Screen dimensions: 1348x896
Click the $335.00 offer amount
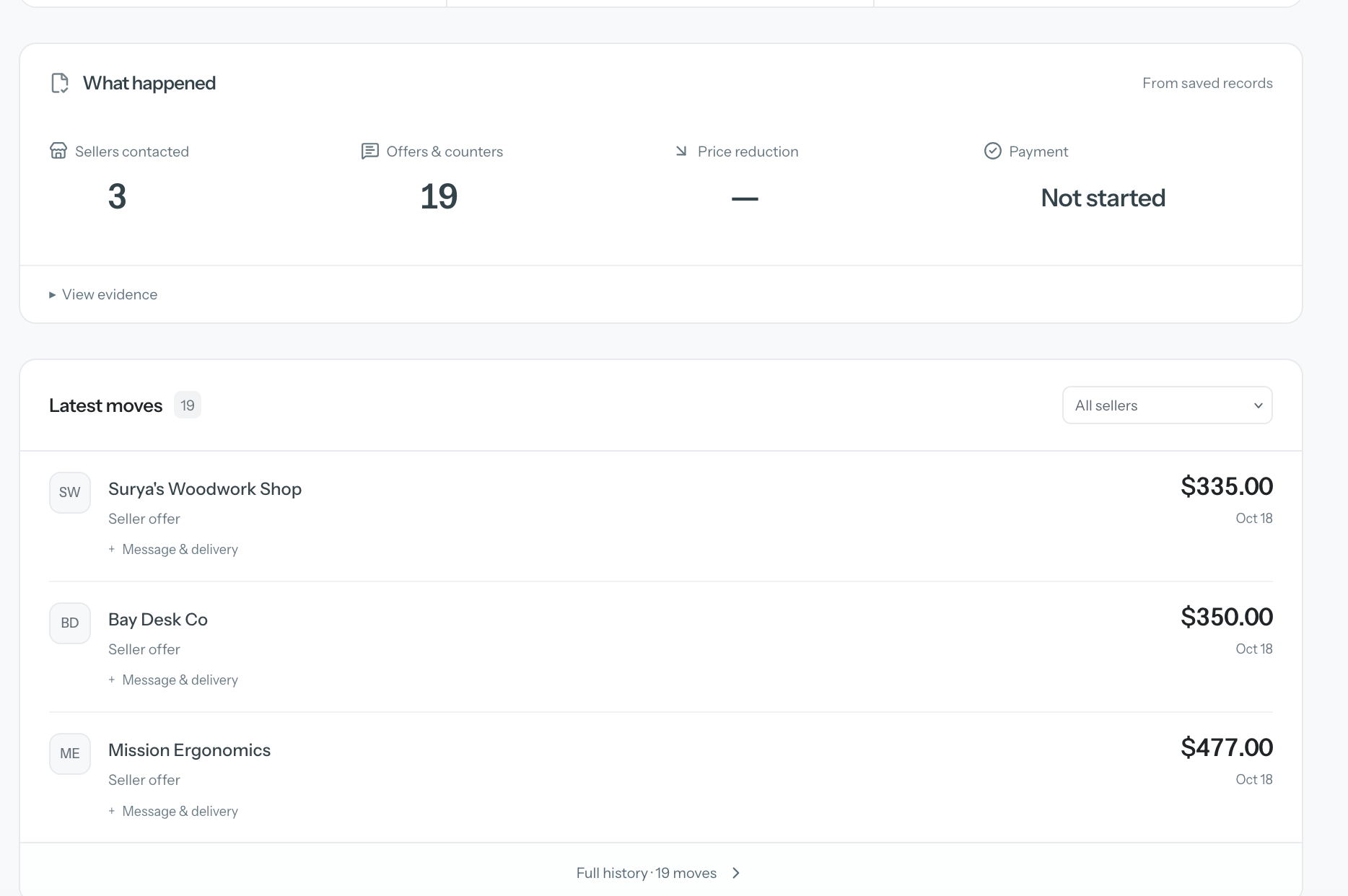[1227, 486]
